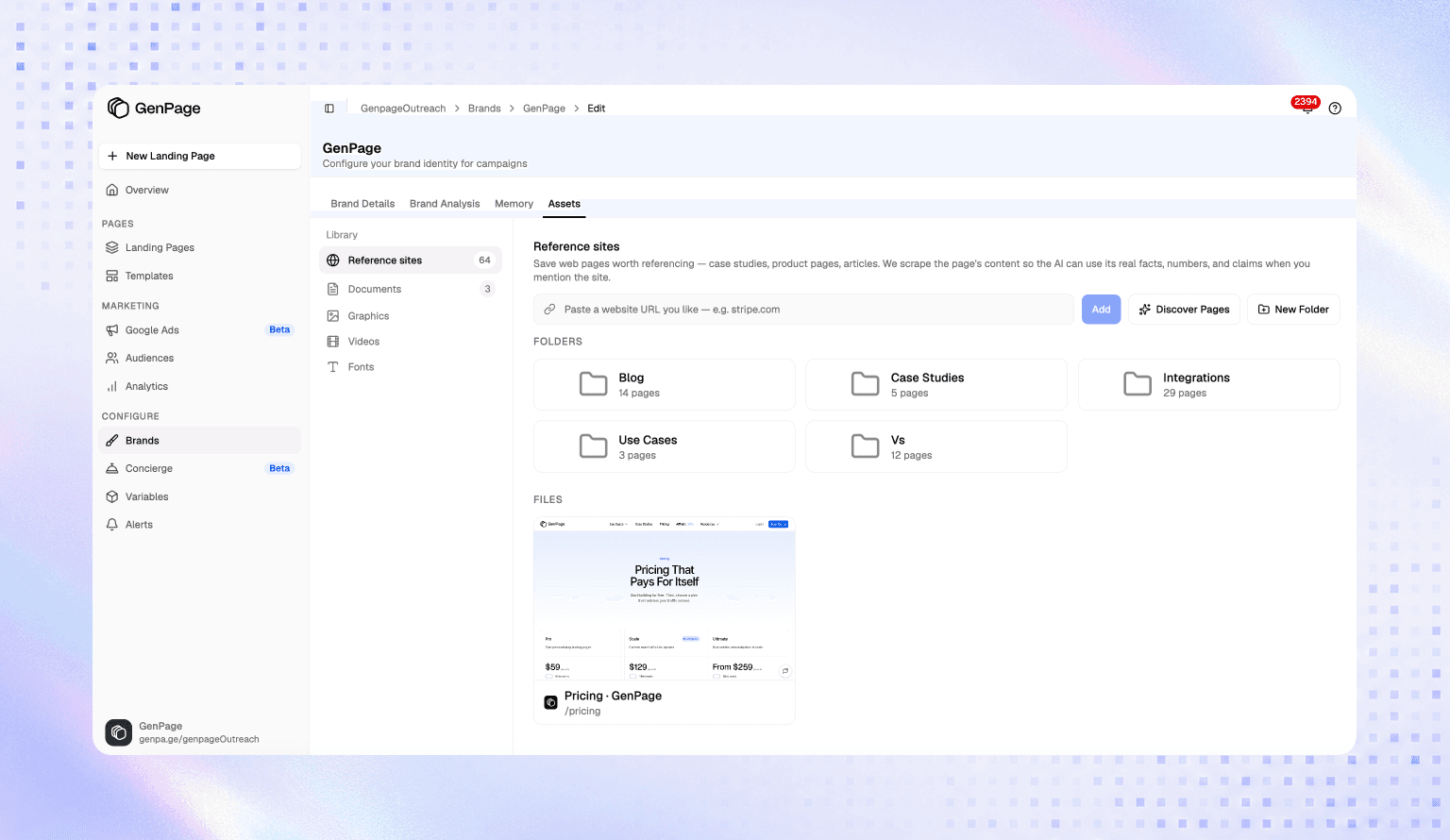Click the New Landing Page button
This screenshot has height=840, width=1450.
point(200,156)
